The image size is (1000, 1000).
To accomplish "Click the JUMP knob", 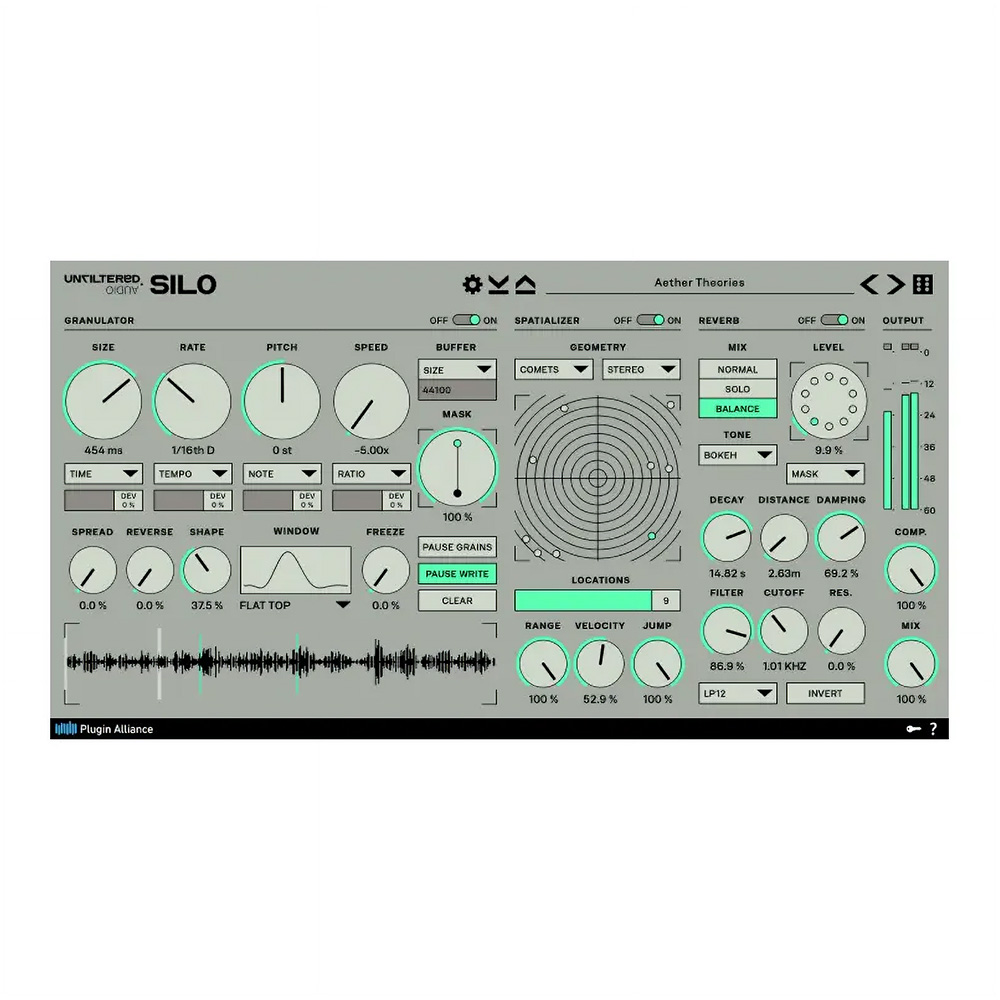I will [x=657, y=664].
